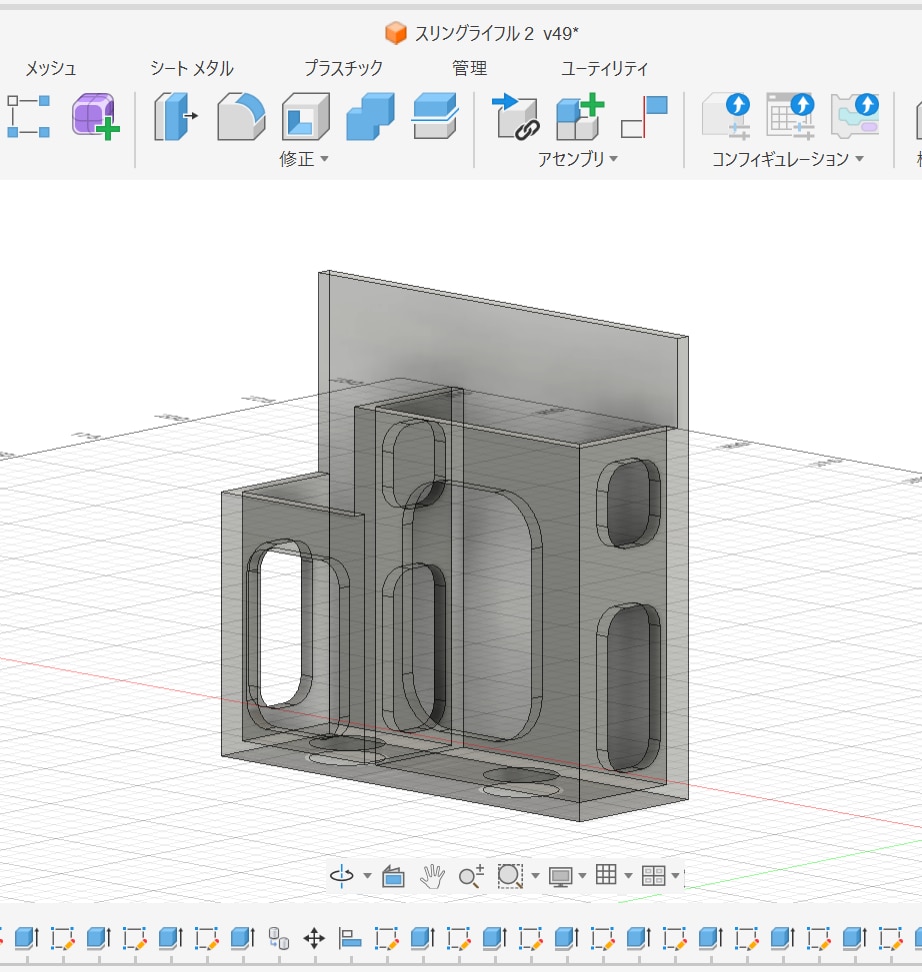Activate the Pan hand tool

432,876
